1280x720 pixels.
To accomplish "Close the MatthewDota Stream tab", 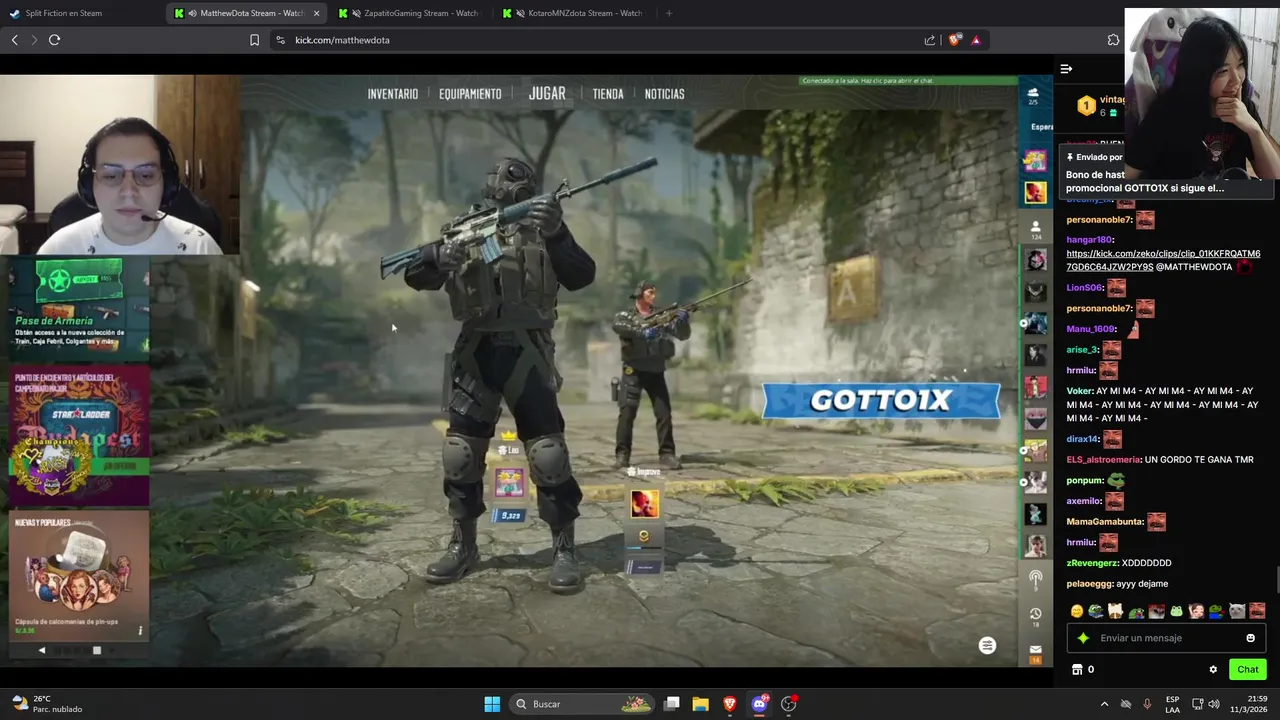I will (x=317, y=13).
